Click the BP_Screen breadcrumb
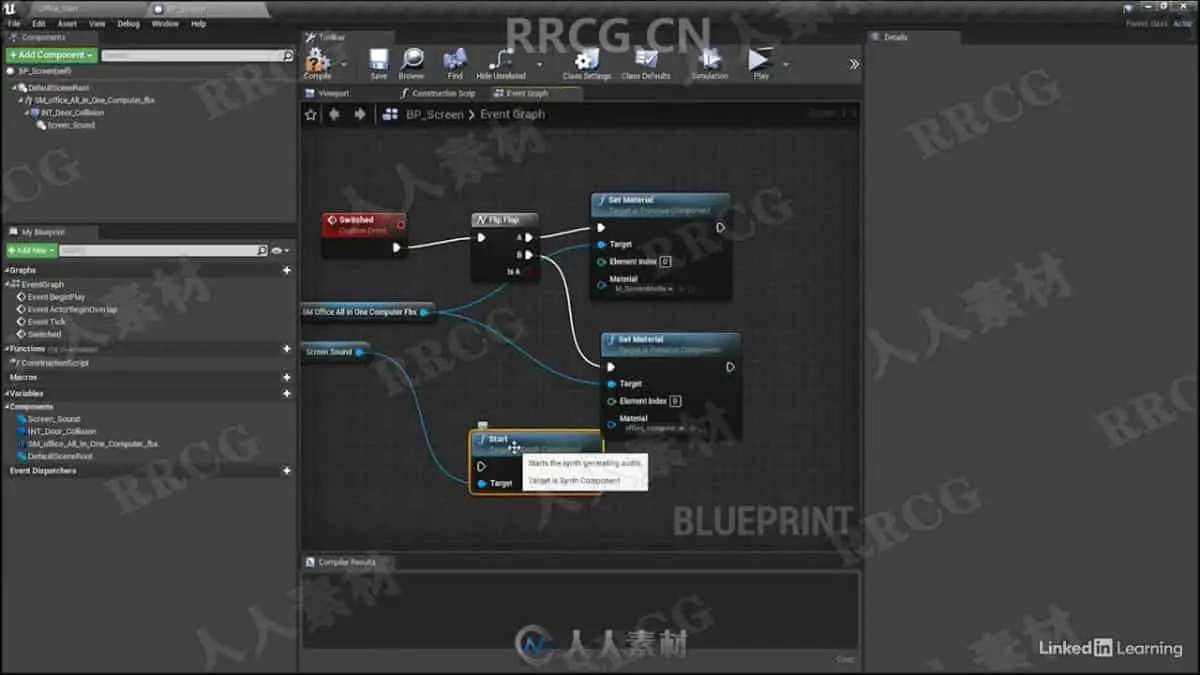 [x=434, y=114]
